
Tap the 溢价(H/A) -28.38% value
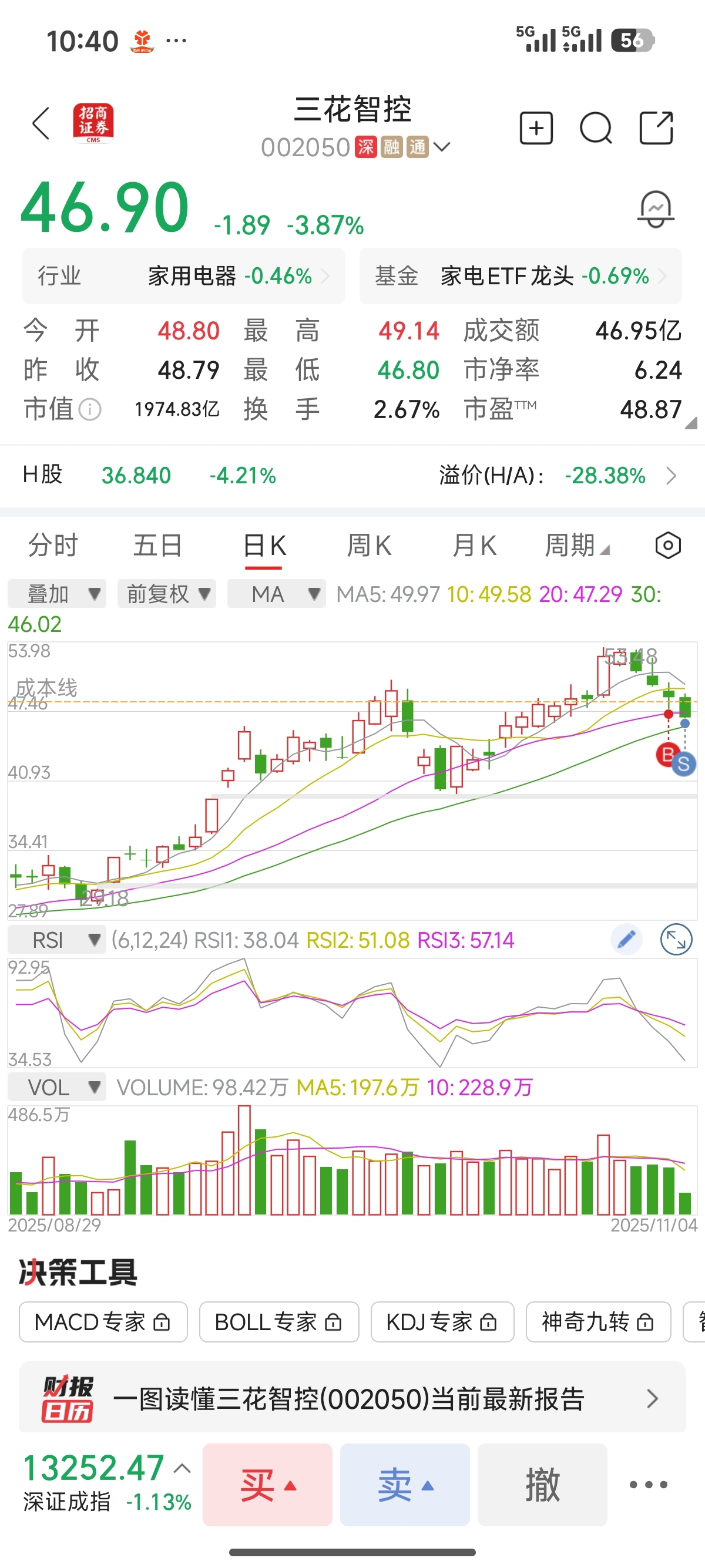[605, 475]
